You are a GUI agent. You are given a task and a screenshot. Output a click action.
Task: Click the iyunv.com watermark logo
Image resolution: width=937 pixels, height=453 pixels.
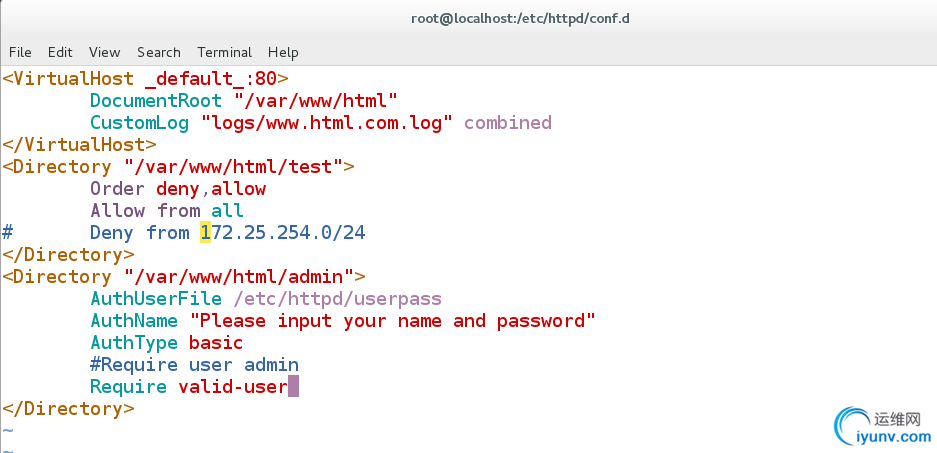(x=882, y=428)
